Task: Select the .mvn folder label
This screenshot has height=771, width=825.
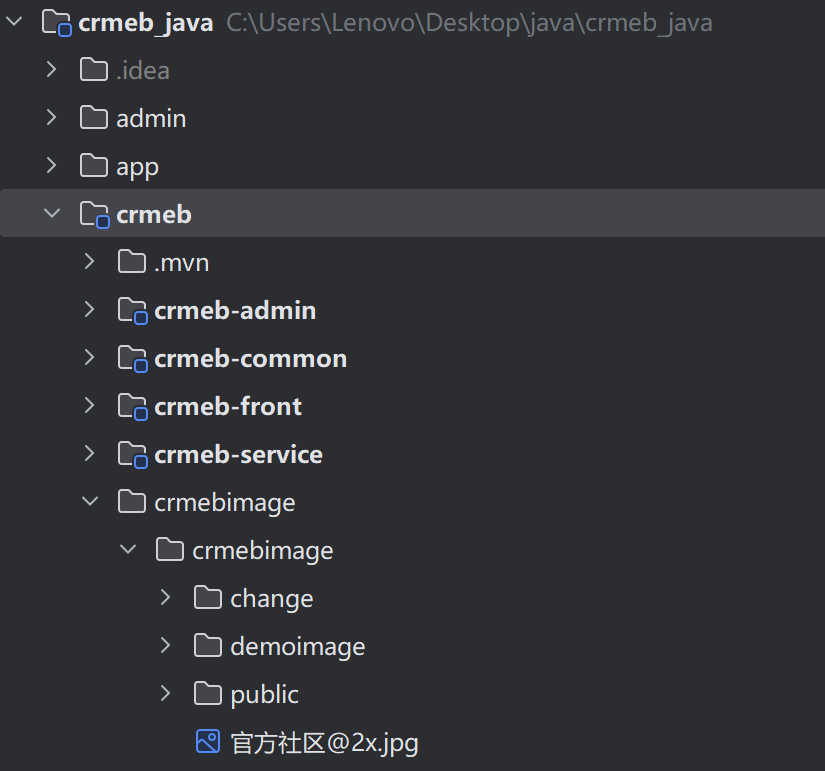Action: click(182, 263)
